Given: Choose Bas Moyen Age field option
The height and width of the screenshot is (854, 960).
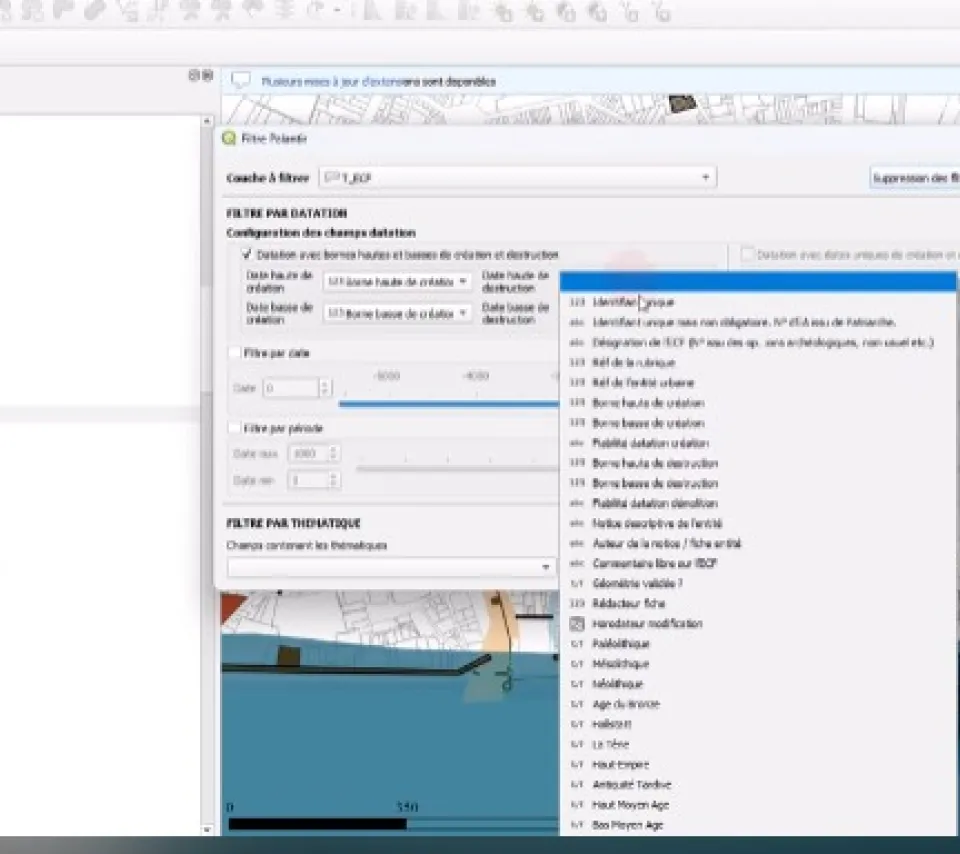Looking at the screenshot, I should coord(758,825).
